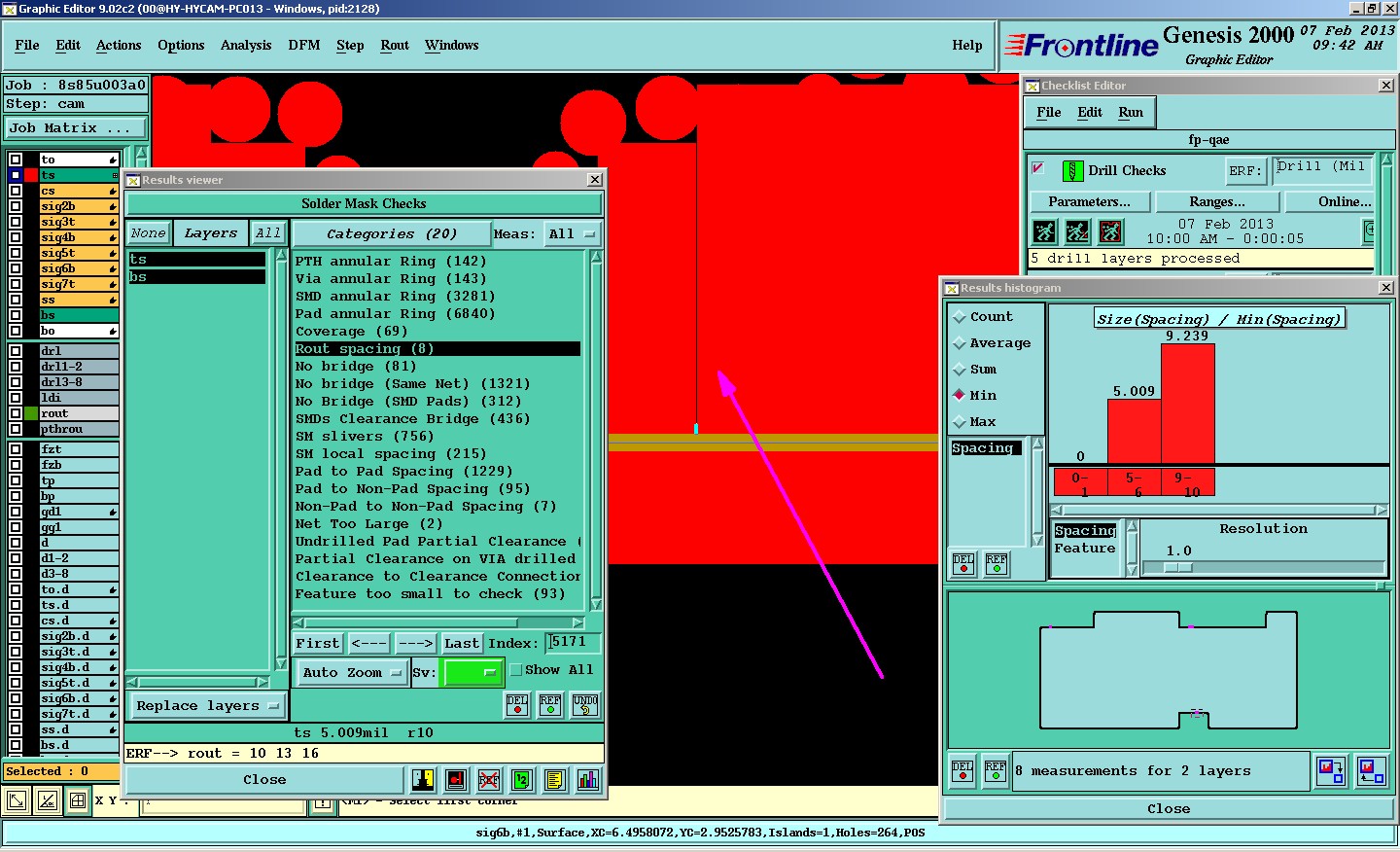Image resolution: width=1400 pixels, height=852 pixels.
Task: Toggle the layer checkbox for 'rout'
Action: tap(16, 413)
